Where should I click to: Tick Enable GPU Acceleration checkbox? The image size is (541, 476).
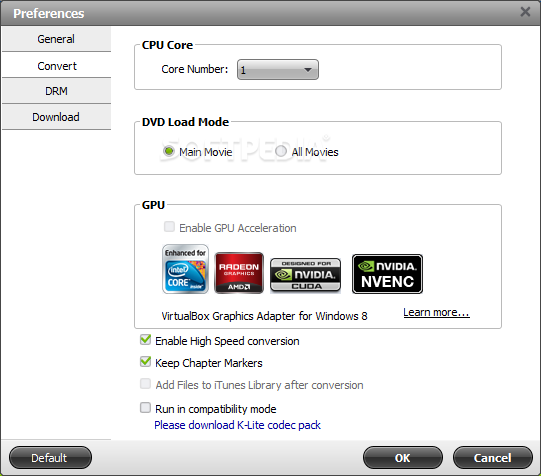click(169, 227)
